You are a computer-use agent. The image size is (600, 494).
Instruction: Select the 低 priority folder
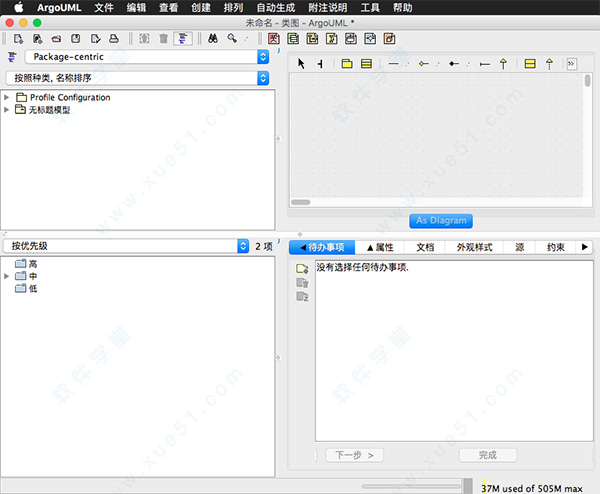[26, 288]
